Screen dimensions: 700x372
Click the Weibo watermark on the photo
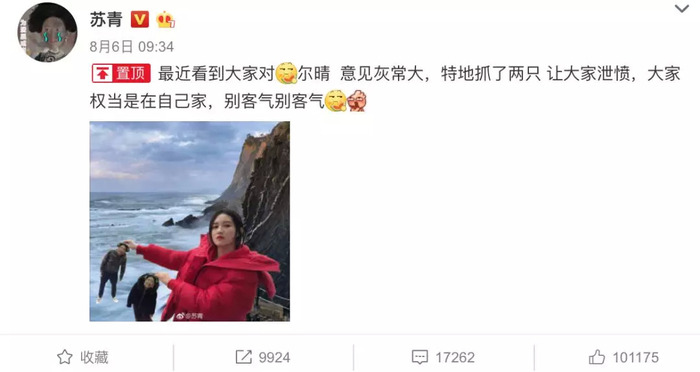point(189,316)
